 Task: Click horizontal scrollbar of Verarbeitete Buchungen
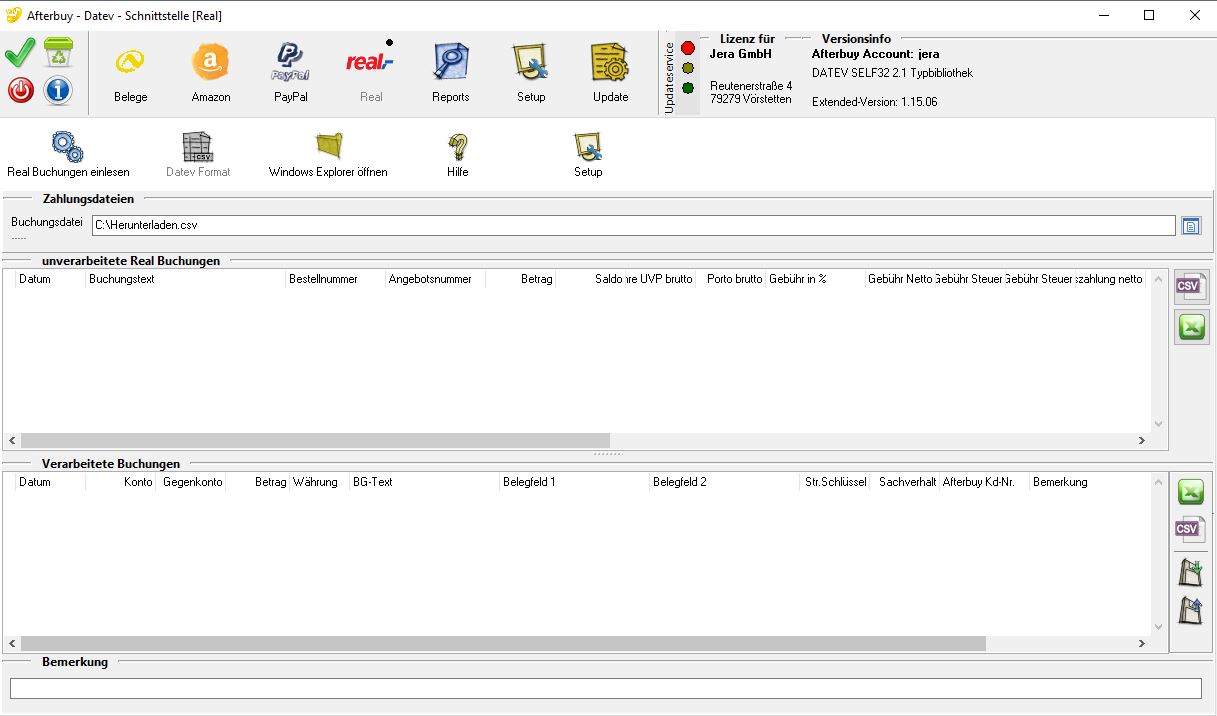(x=502, y=644)
